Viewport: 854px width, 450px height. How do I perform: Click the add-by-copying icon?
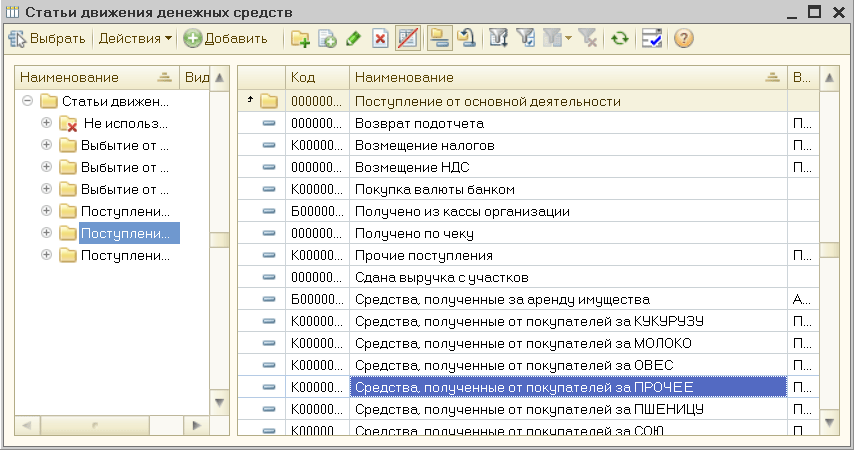(326, 39)
